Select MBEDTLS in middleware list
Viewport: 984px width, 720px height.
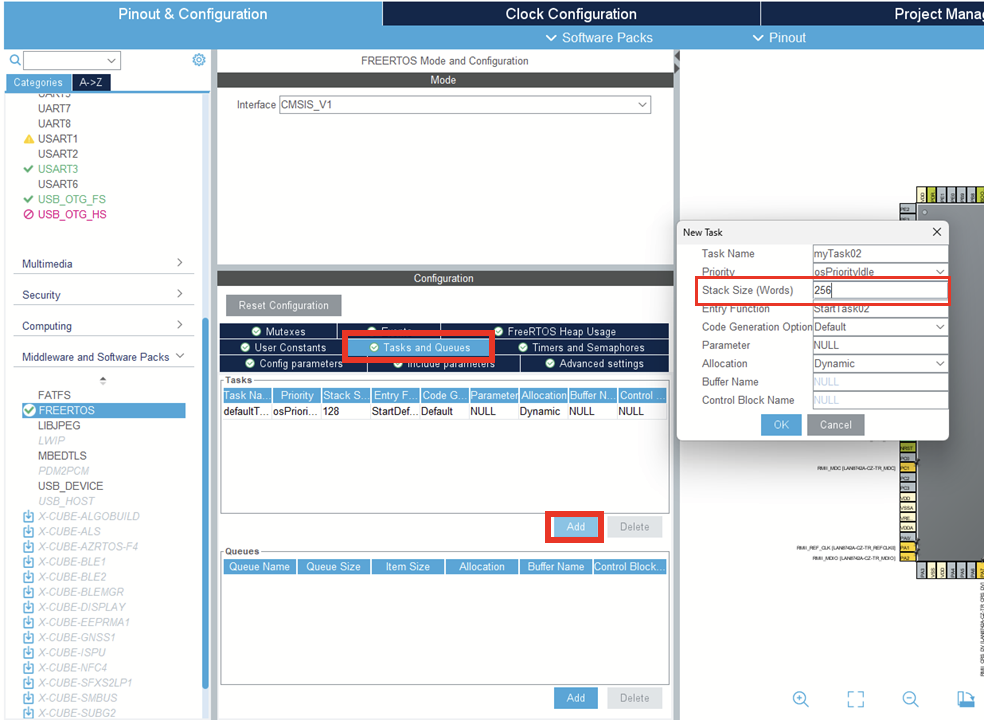[x=62, y=456]
